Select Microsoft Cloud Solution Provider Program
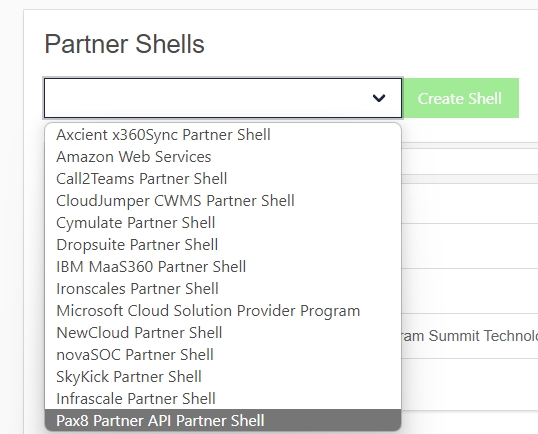538x434 pixels. 223,310
